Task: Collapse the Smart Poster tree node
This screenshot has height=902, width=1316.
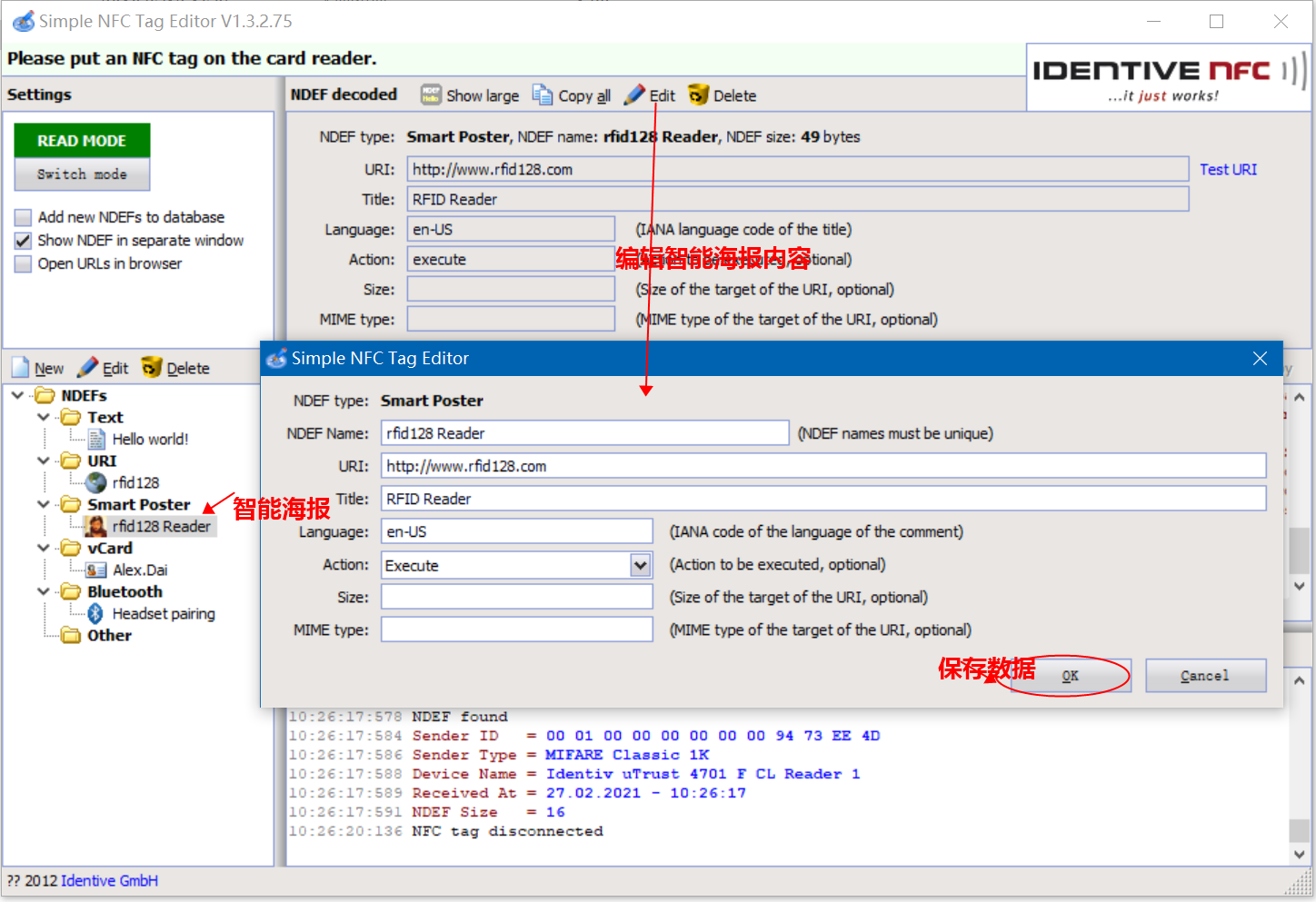Action: tap(44, 504)
